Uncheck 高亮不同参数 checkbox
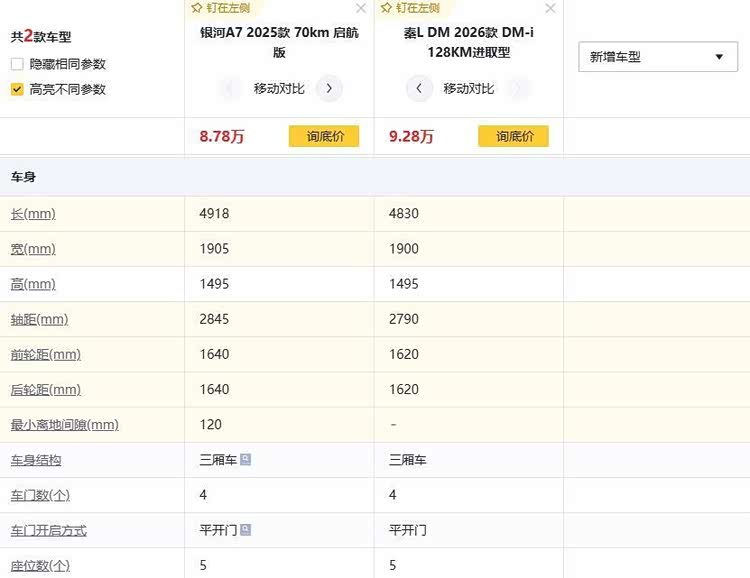 point(17,89)
